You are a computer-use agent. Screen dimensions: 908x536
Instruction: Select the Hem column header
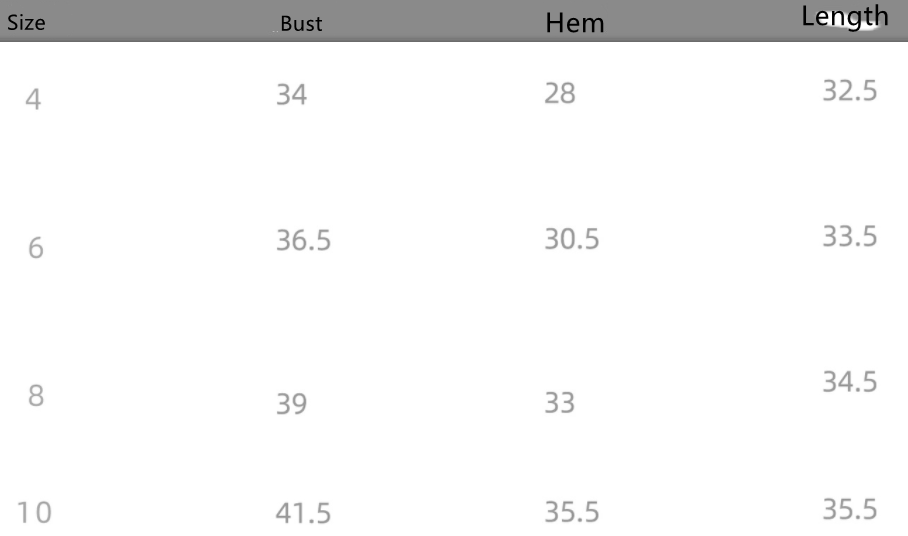click(x=575, y=23)
